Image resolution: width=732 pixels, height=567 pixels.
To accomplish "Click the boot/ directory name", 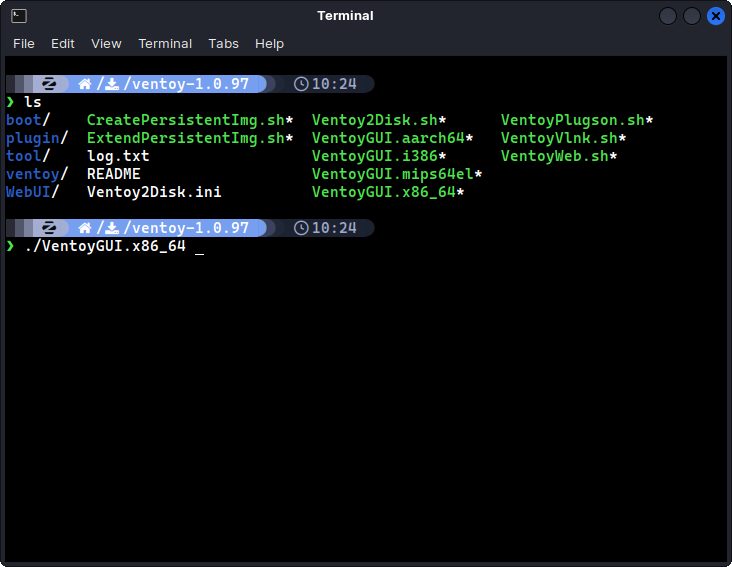I will 28,120.
